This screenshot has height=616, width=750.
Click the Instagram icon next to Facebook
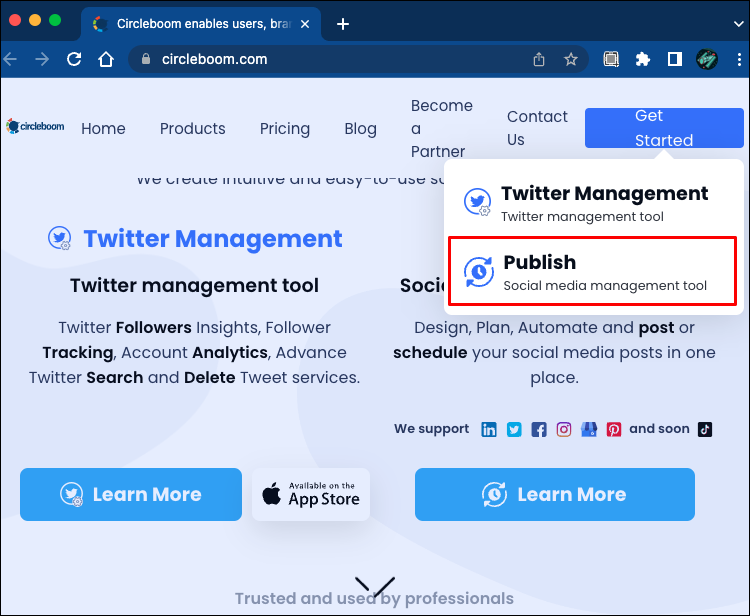tap(564, 429)
